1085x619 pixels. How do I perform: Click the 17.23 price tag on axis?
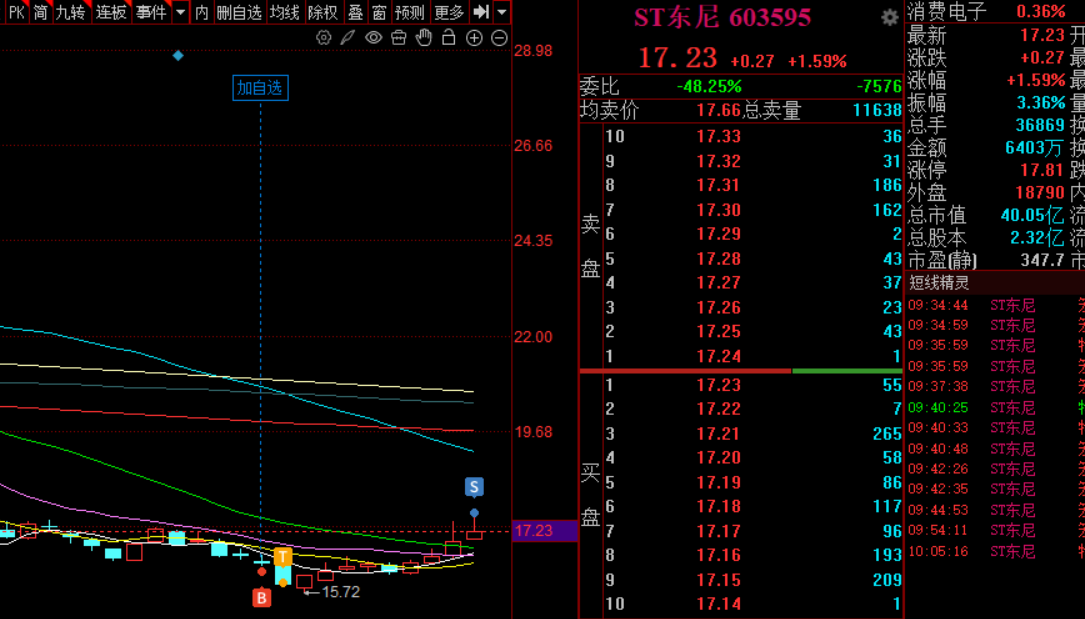544,530
